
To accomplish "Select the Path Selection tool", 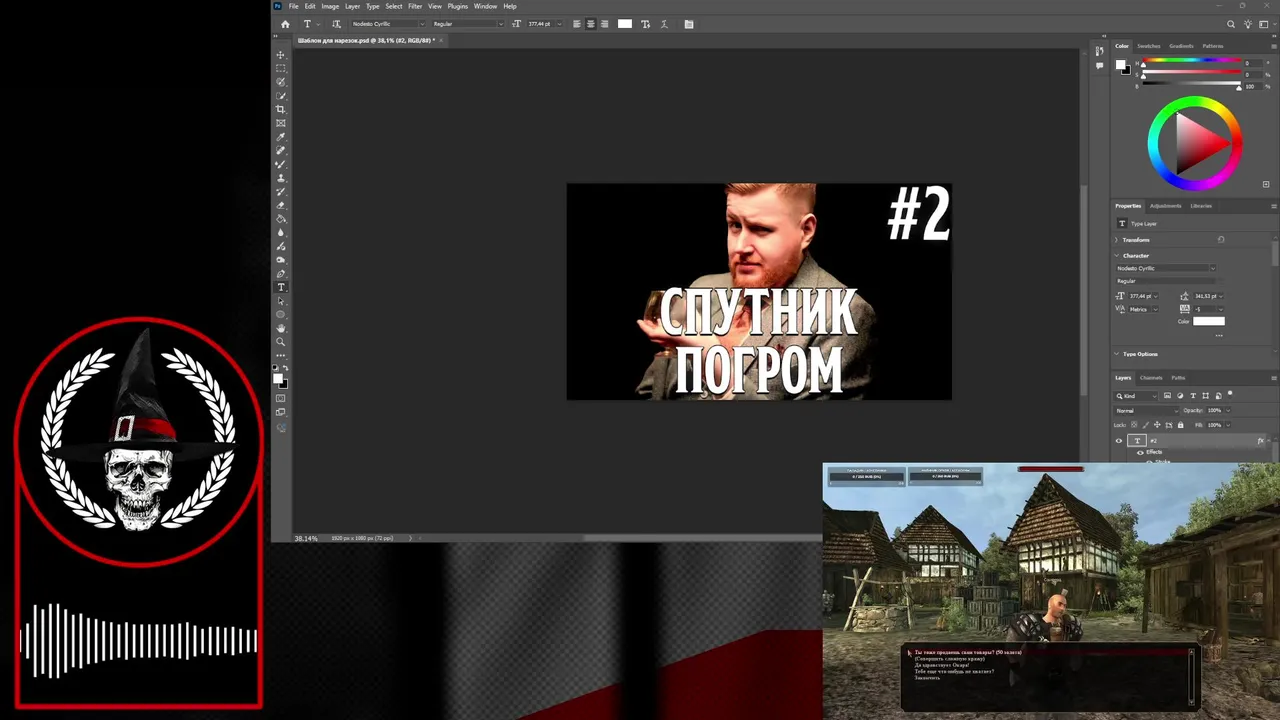I will coord(280,301).
